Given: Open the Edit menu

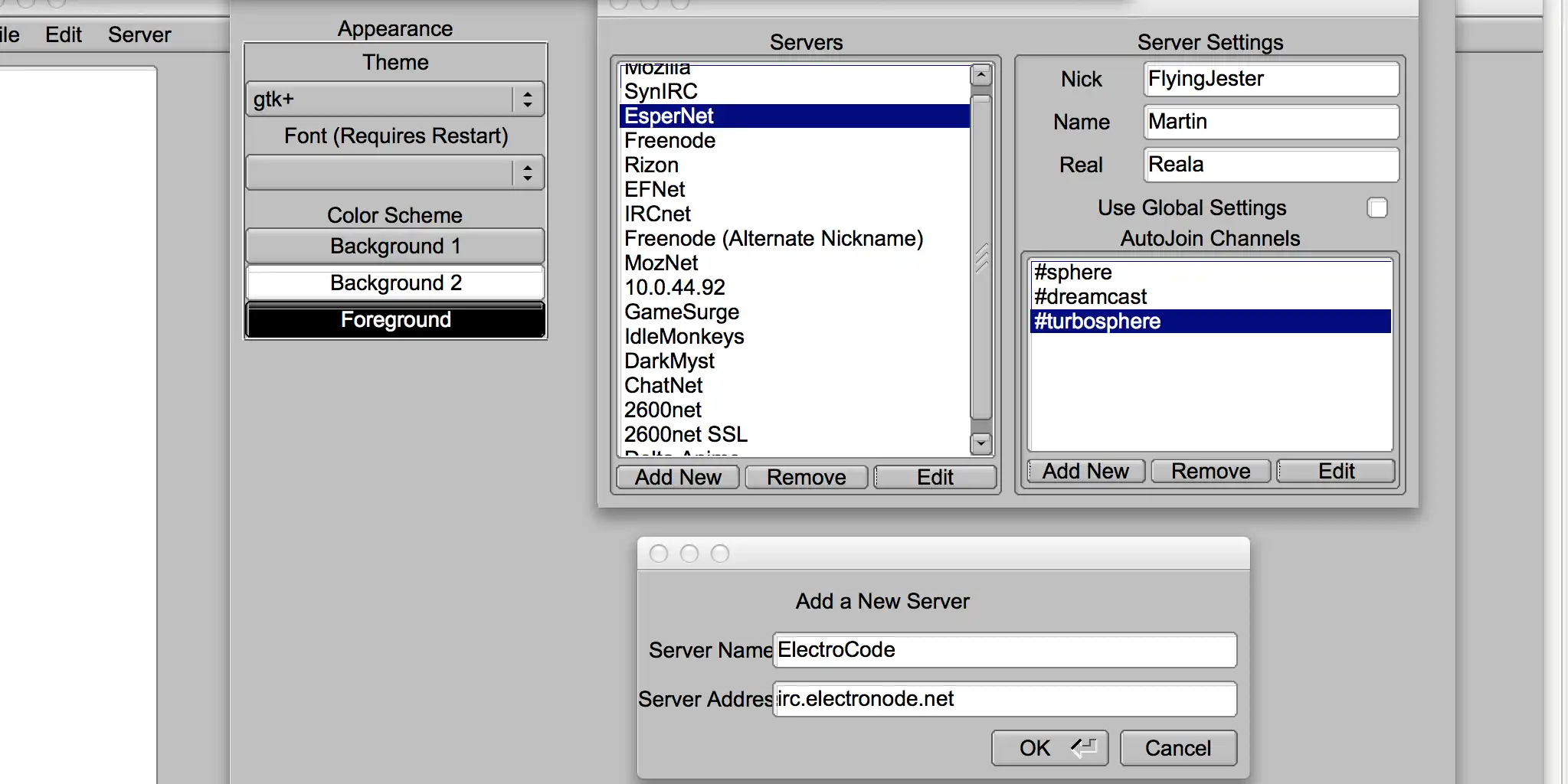Looking at the screenshot, I should pyautogui.click(x=64, y=35).
